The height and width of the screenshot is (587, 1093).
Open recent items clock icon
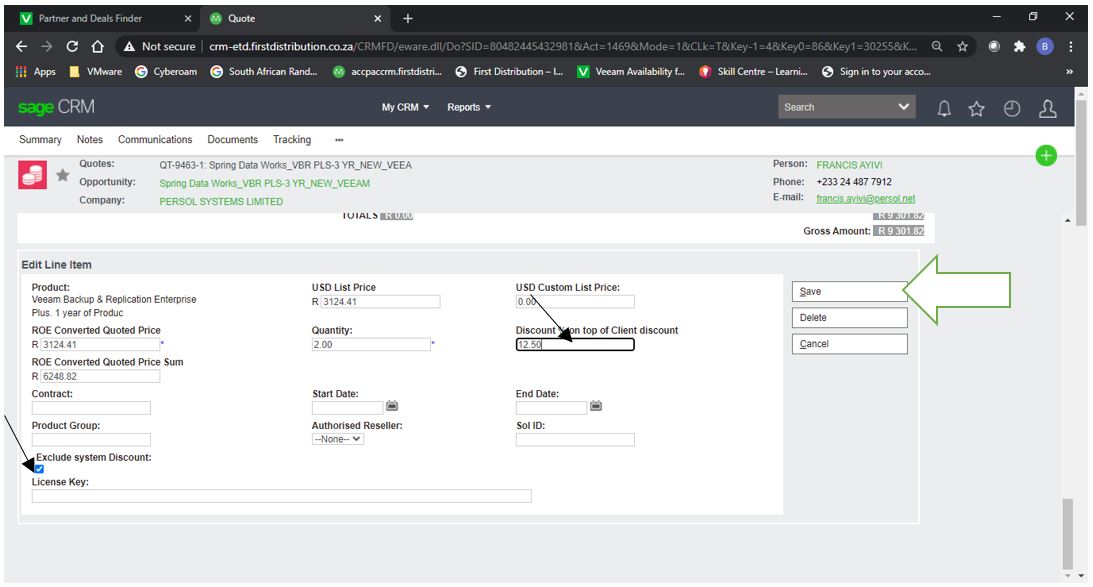tap(1012, 108)
